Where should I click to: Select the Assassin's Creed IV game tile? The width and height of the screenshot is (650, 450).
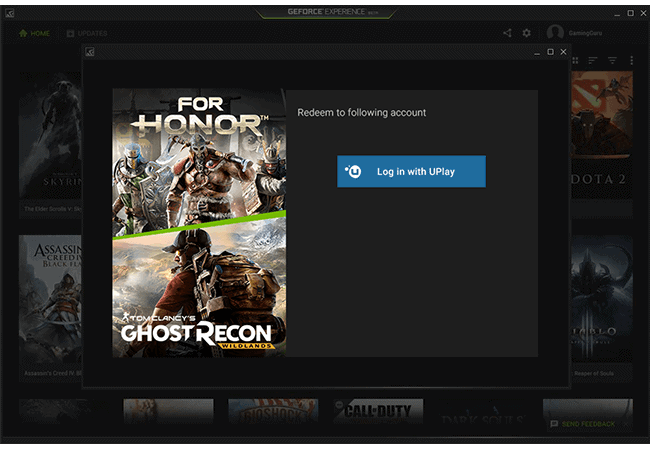50,307
